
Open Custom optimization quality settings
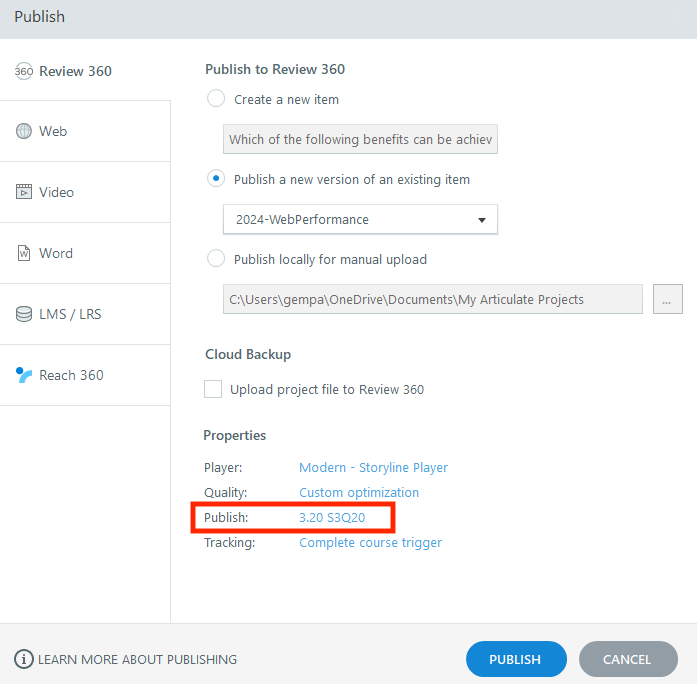click(359, 492)
